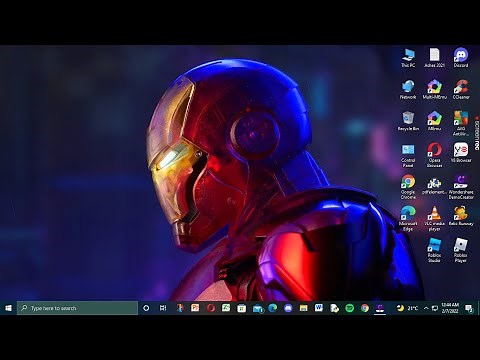Screen dimensions: 480x360
Task: Open File Explorer from the taskbar
Action: 303,308
